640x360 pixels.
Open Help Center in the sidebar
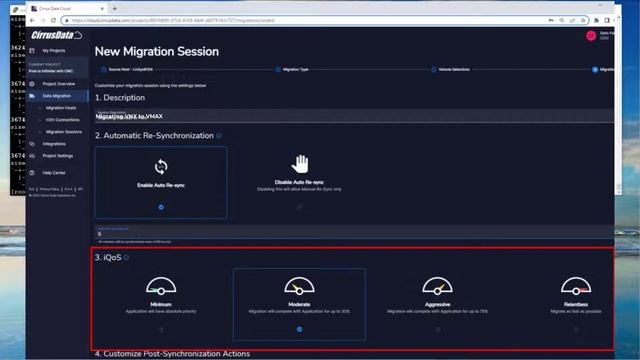point(54,173)
